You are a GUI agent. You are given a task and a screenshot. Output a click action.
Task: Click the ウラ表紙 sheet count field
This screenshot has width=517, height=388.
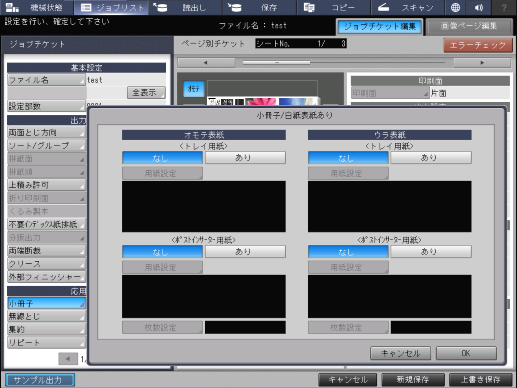(x=431, y=327)
